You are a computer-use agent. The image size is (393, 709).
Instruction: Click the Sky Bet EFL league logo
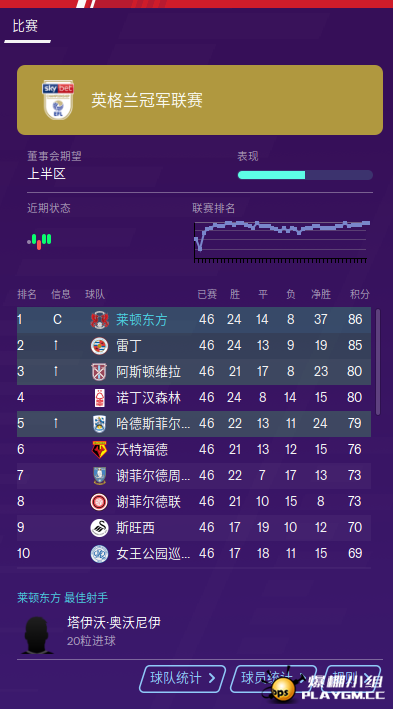click(58, 100)
